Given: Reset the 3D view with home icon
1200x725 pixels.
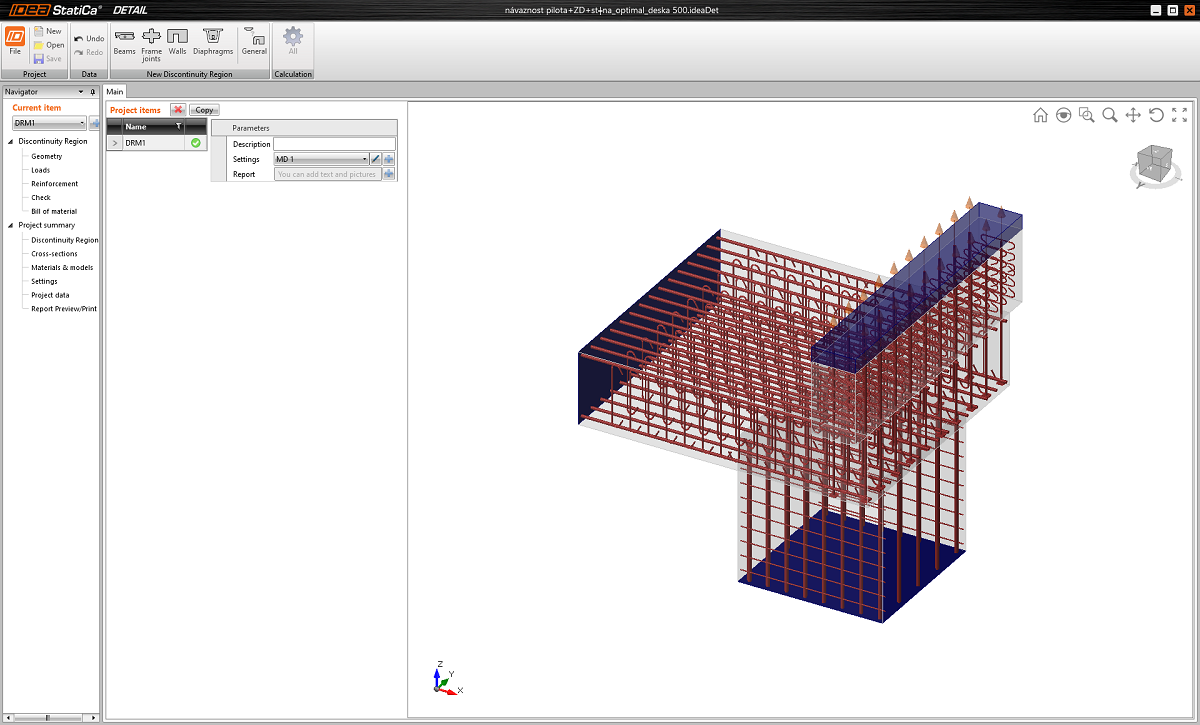Looking at the screenshot, I should [x=1040, y=115].
